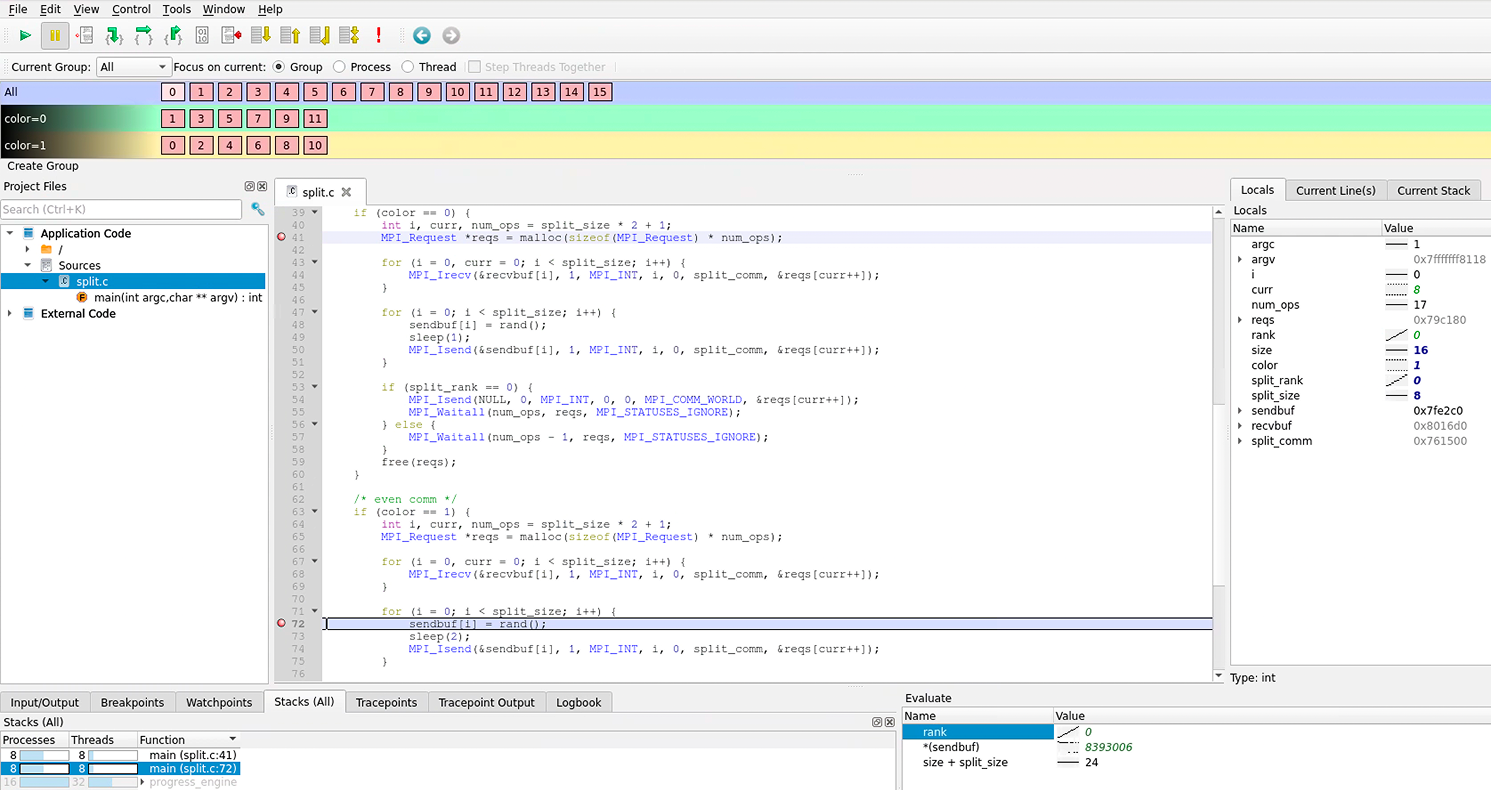The height and width of the screenshot is (790, 1491).
Task: Click the red exclamation mark toolbar icon
Action: 379,36
